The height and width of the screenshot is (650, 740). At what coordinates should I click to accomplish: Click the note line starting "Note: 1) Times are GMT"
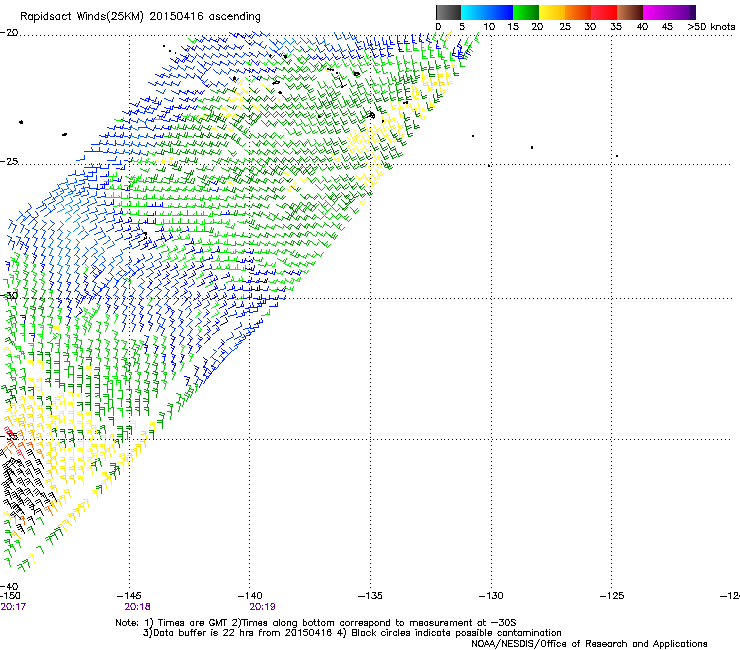[316, 623]
